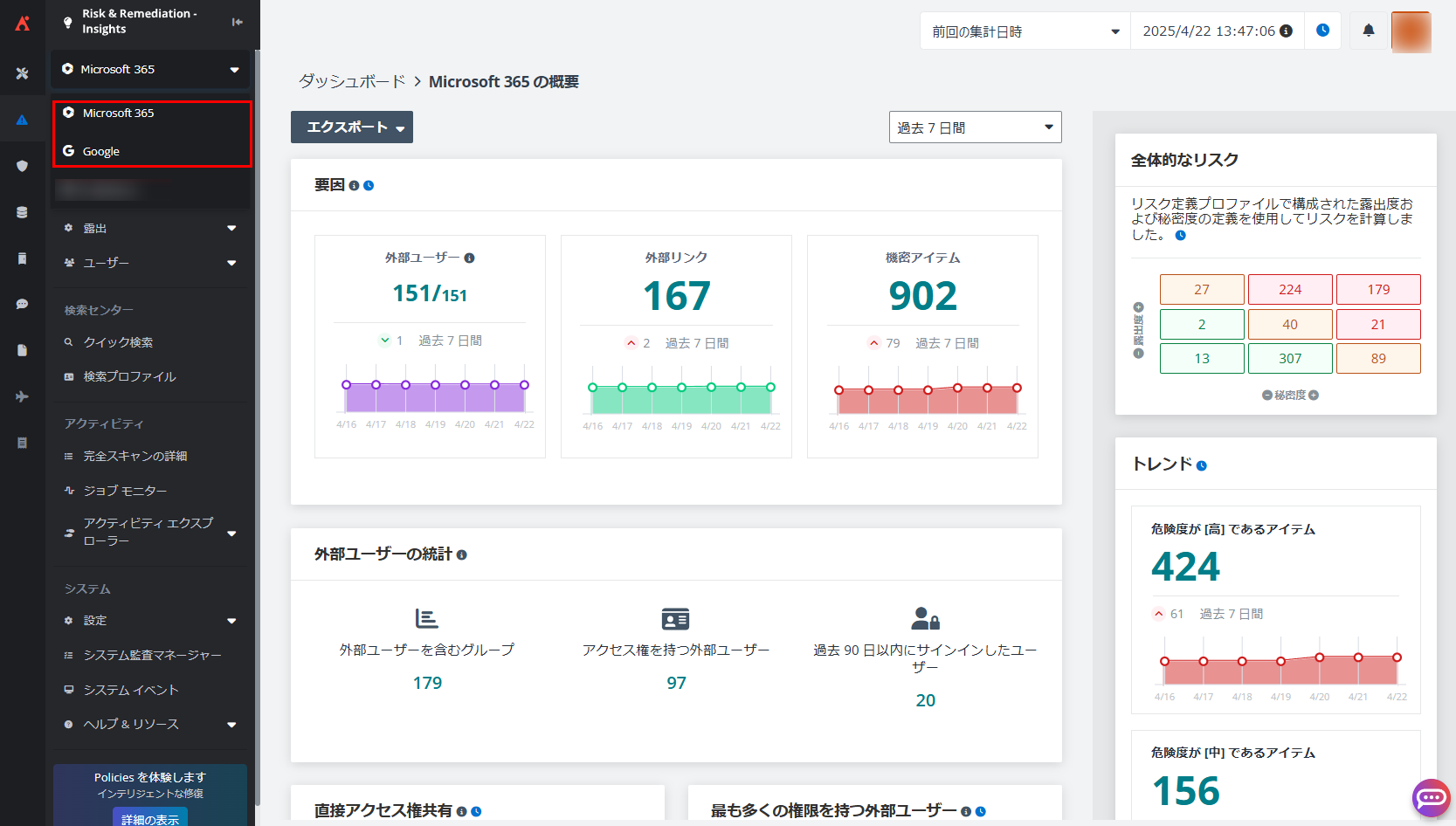This screenshot has width=1456, height=826.
Task: Click the 424 high-risk items value
Action: pyautogui.click(x=1185, y=568)
